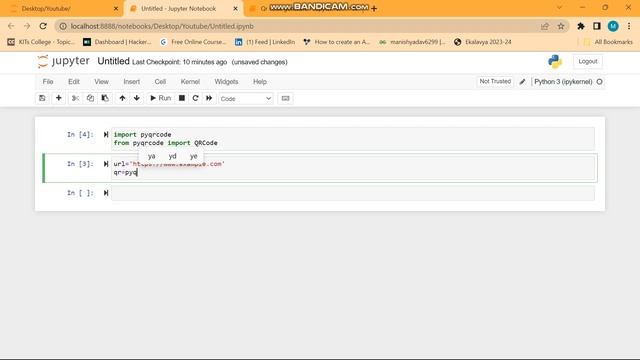Cut selected cells with the scissors icon
Viewport: 640px width, 360px height.
(75, 98)
